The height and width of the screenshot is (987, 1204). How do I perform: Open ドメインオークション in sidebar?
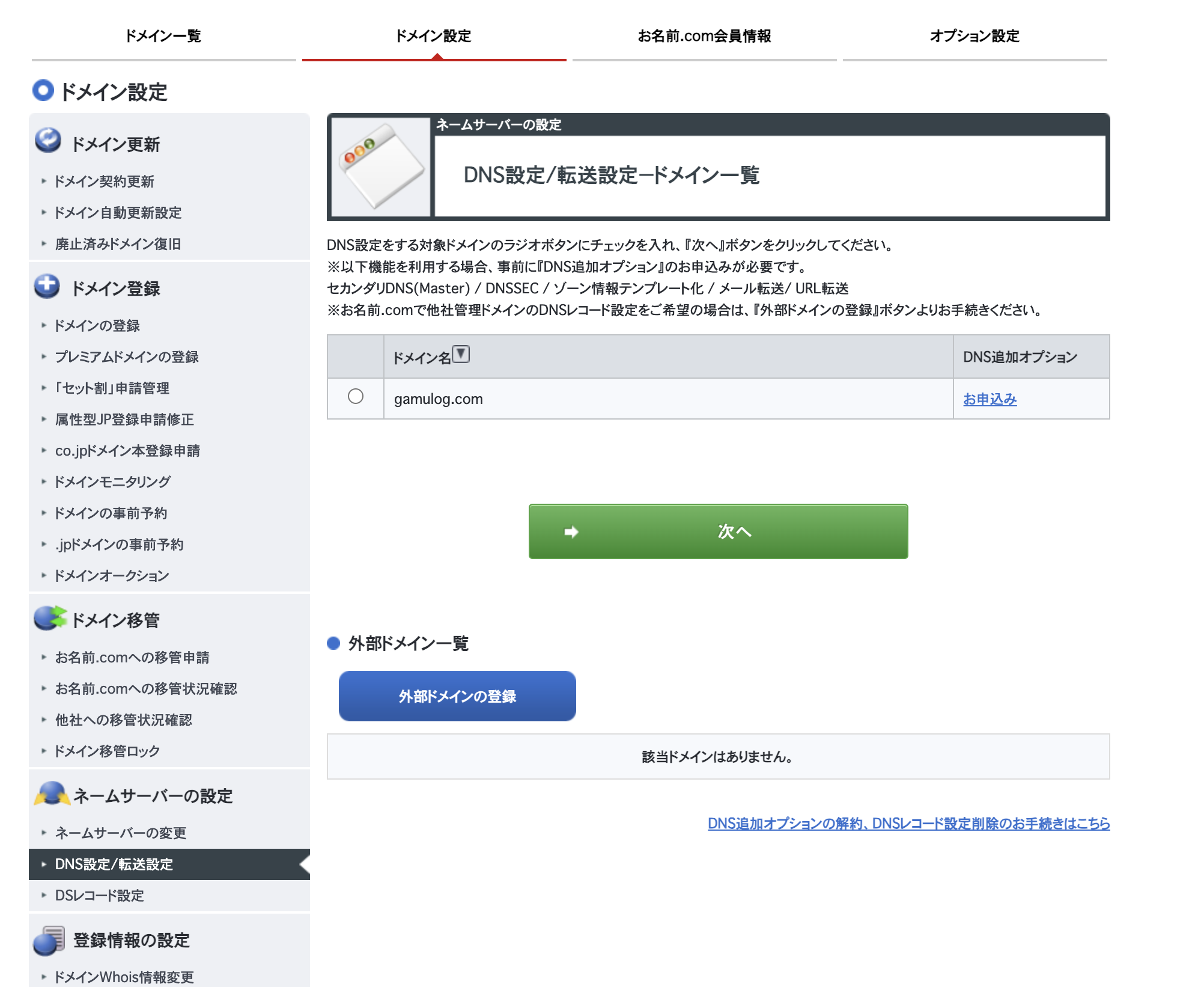coord(112,576)
